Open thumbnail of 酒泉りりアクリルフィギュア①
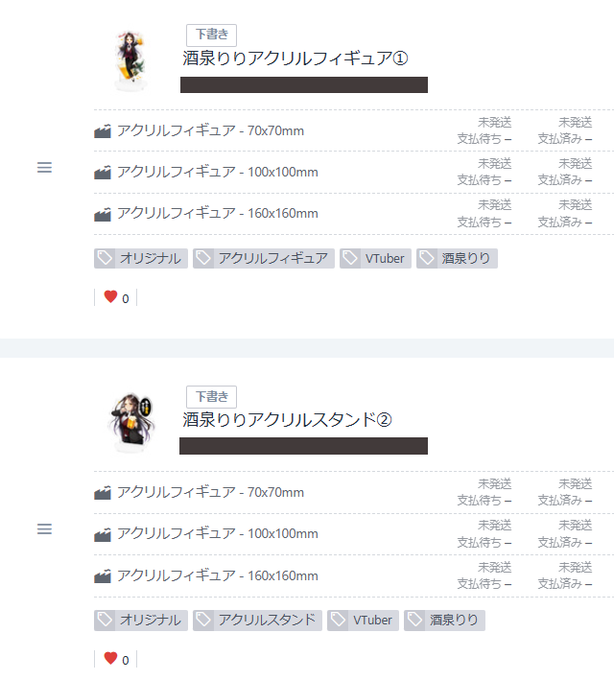Image resolution: width=614 pixels, height=680 pixels. pos(130,60)
